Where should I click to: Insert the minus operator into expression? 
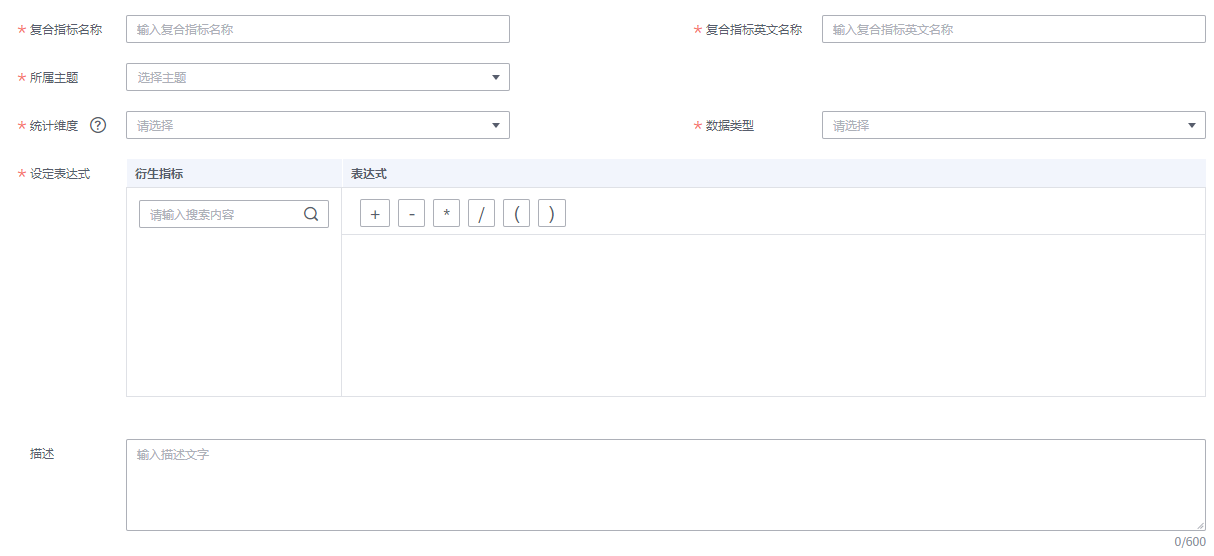(411, 214)
